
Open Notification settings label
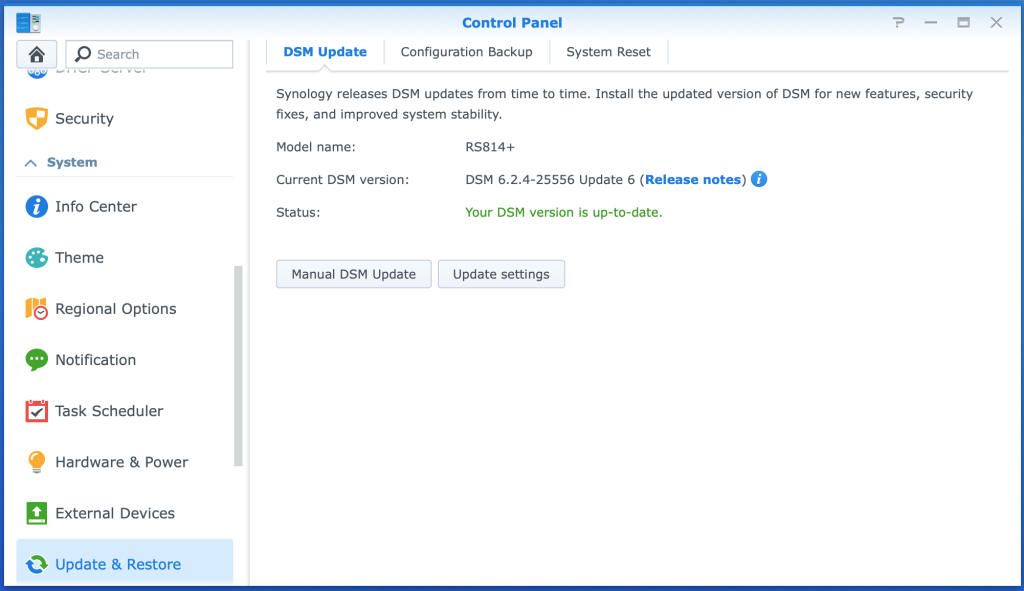point(95,360)
